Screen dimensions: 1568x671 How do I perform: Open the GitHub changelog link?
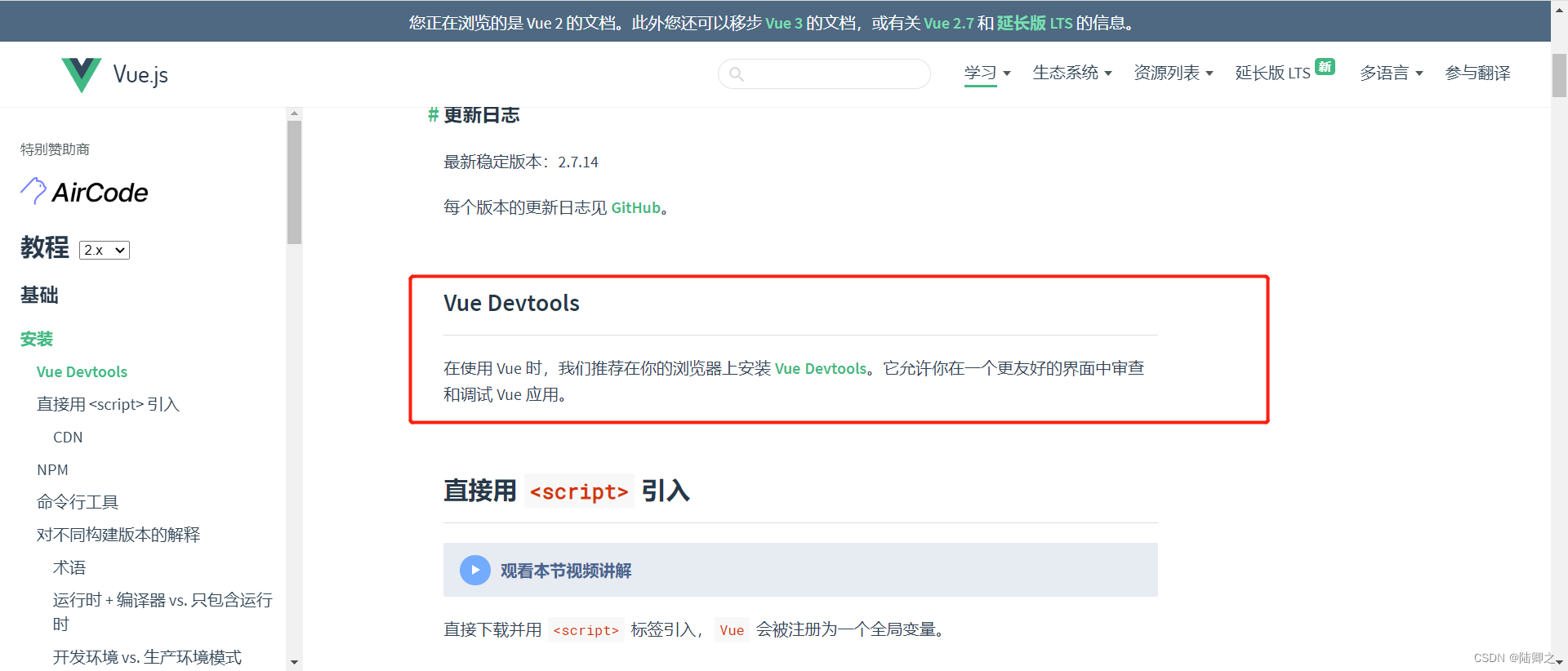point(635,207)
